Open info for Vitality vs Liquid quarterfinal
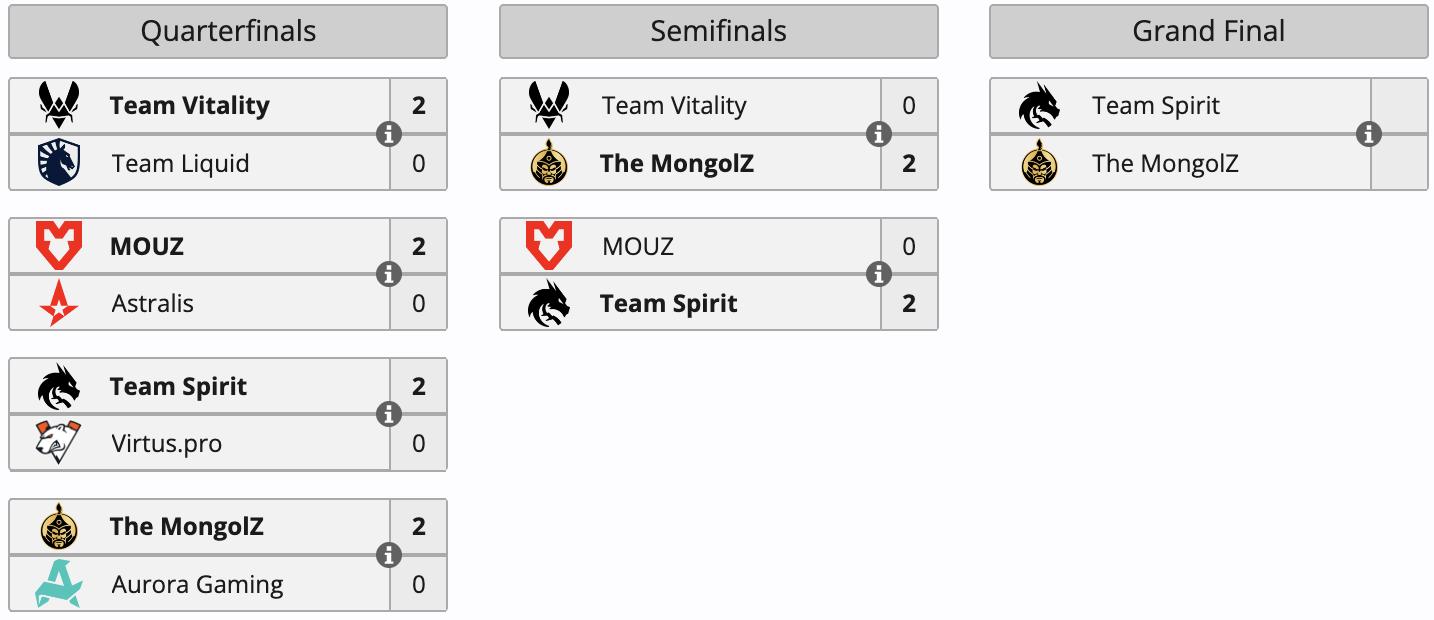The image size is (1434, 620). click(x=389, y=134)
